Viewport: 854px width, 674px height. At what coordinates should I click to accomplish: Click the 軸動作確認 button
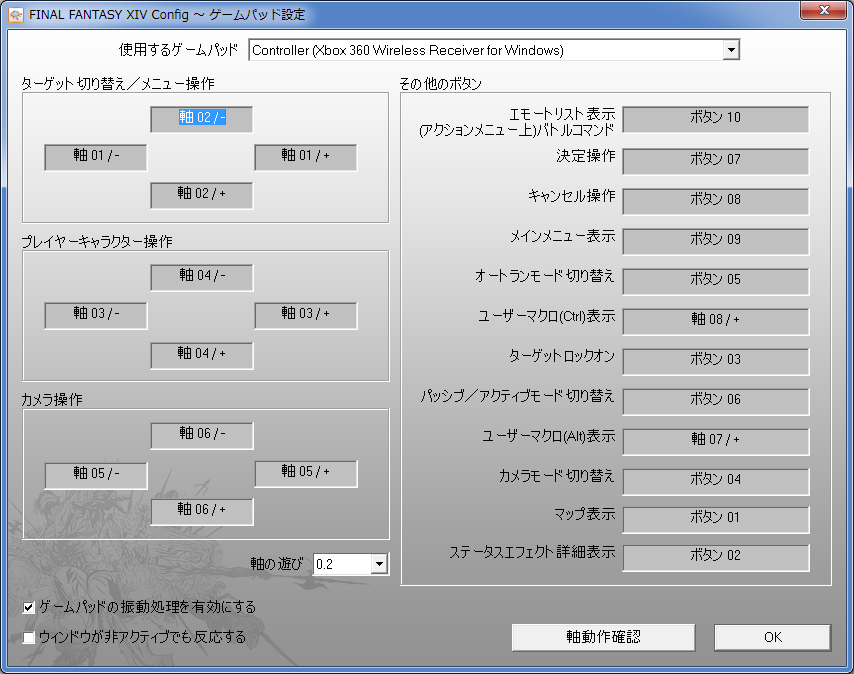pyautogui.click(x=603, y=637)
